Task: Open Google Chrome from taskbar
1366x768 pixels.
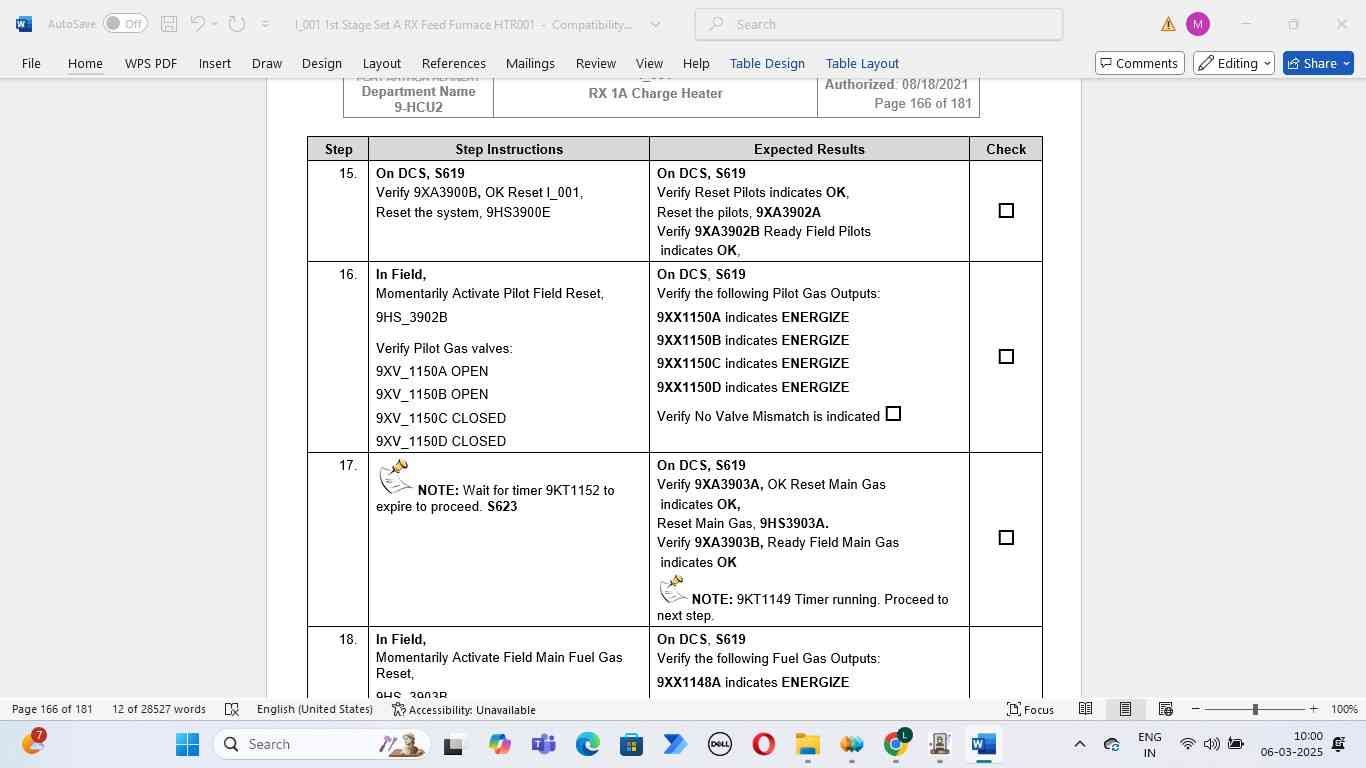Action: [x=896, y=744]
